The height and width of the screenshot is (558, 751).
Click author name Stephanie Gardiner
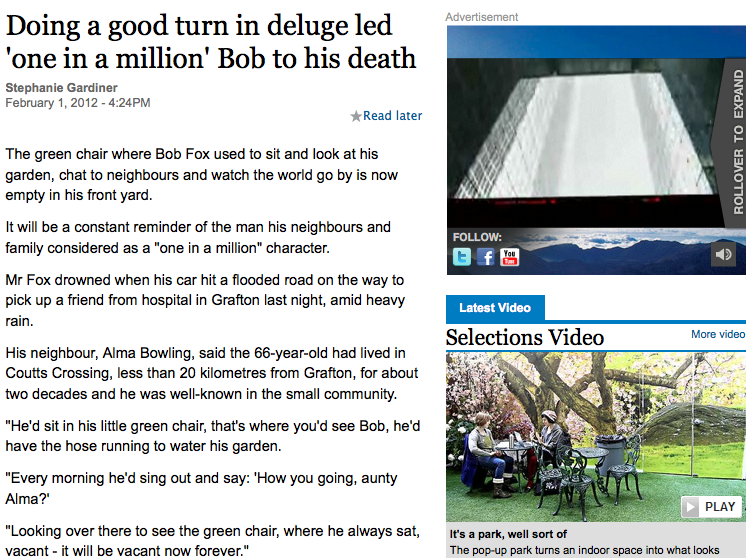click(x=61, y=88)
